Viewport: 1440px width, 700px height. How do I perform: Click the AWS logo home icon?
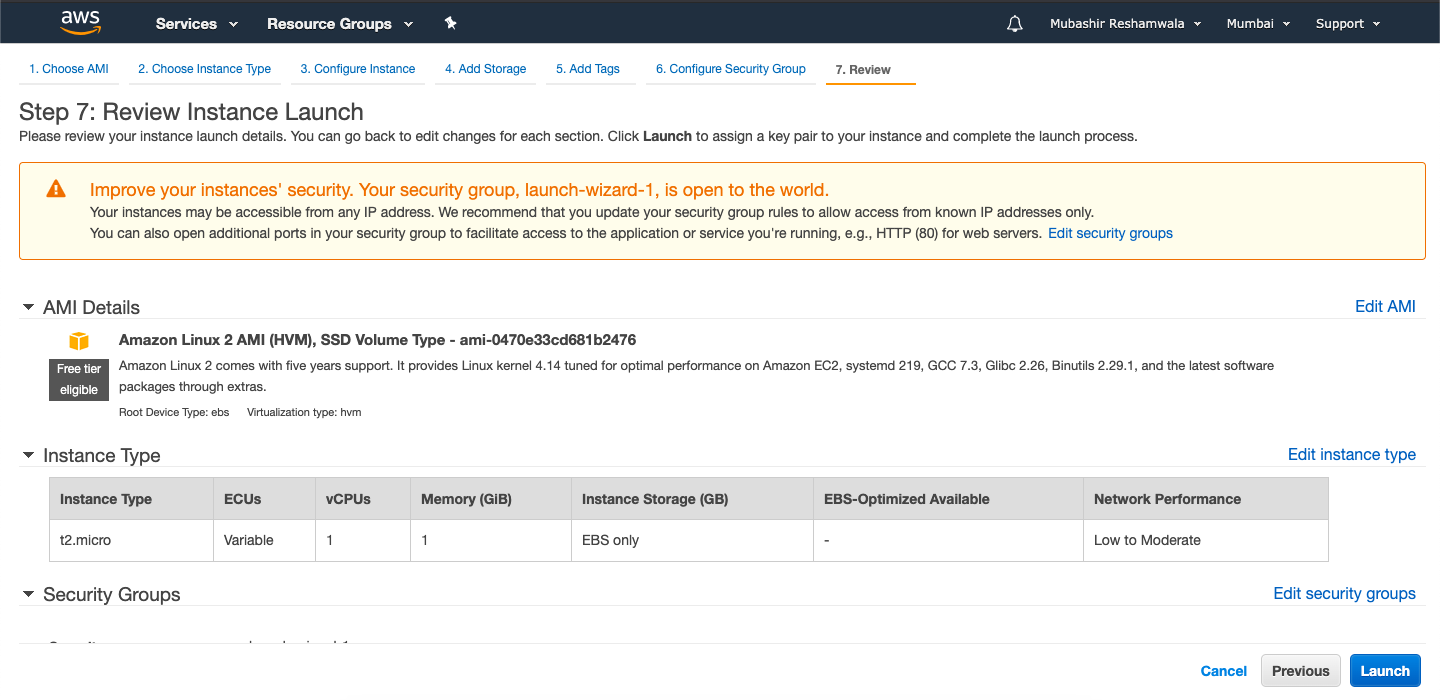coord(81,22)
